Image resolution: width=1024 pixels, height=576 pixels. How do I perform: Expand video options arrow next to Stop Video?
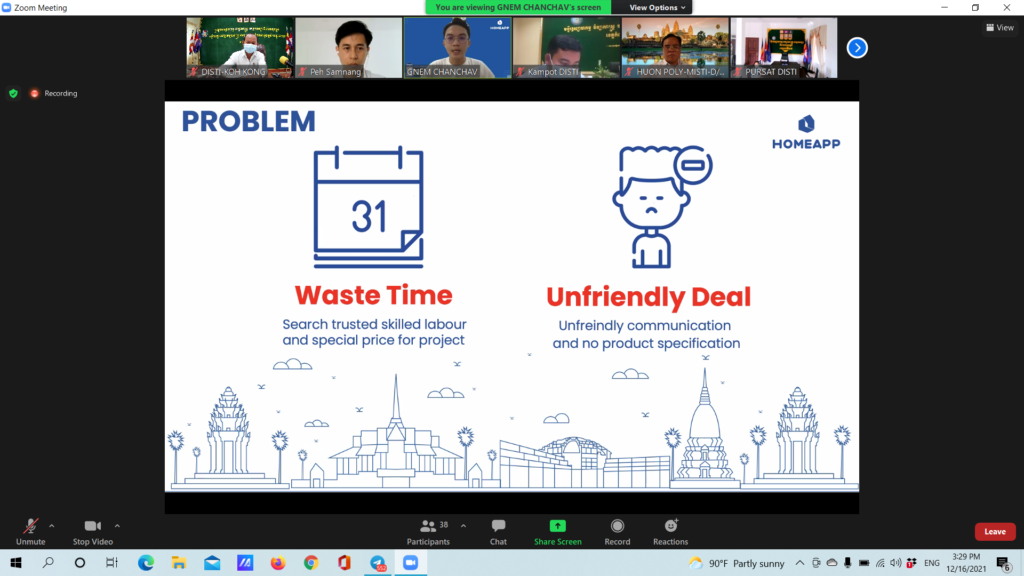(117, 525)
